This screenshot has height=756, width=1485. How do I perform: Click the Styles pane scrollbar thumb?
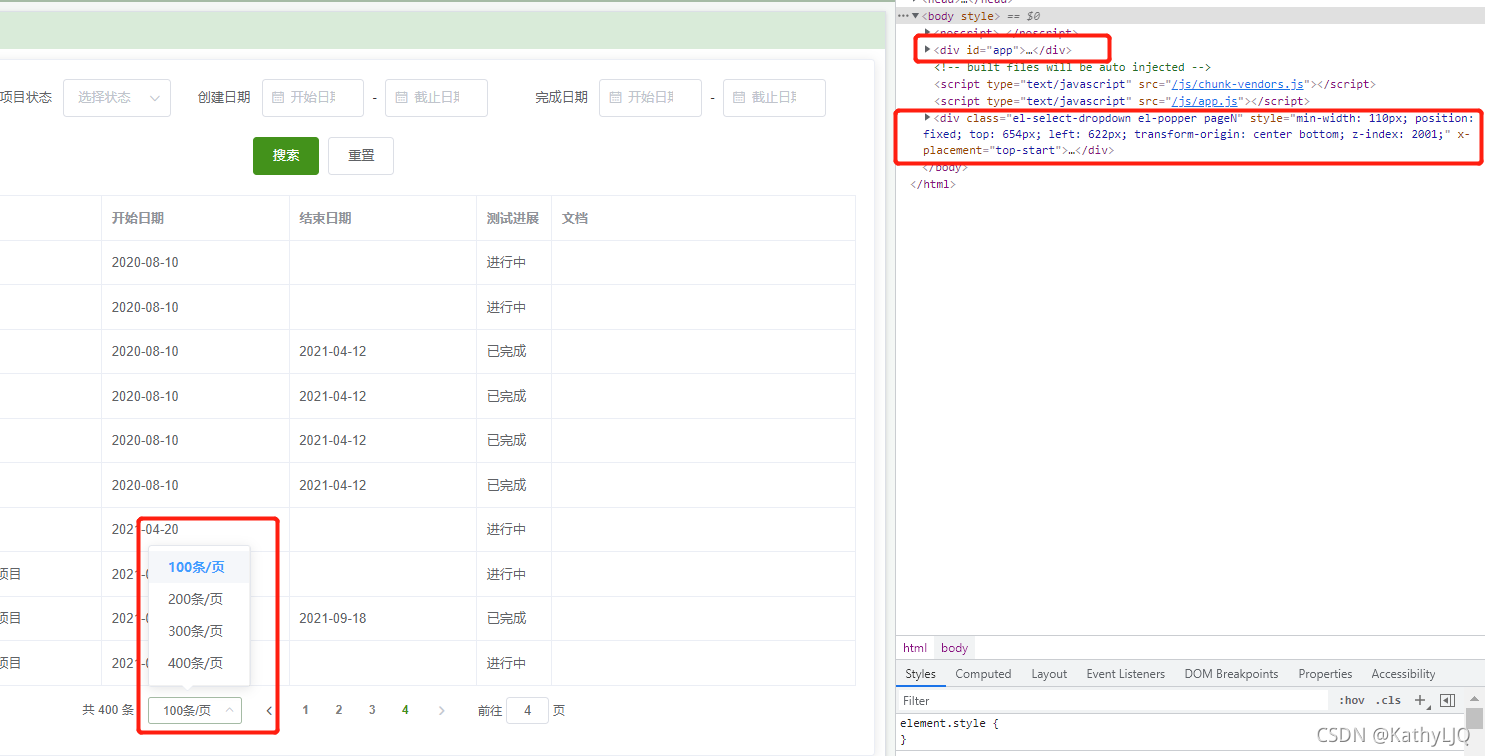point(1474,718)
